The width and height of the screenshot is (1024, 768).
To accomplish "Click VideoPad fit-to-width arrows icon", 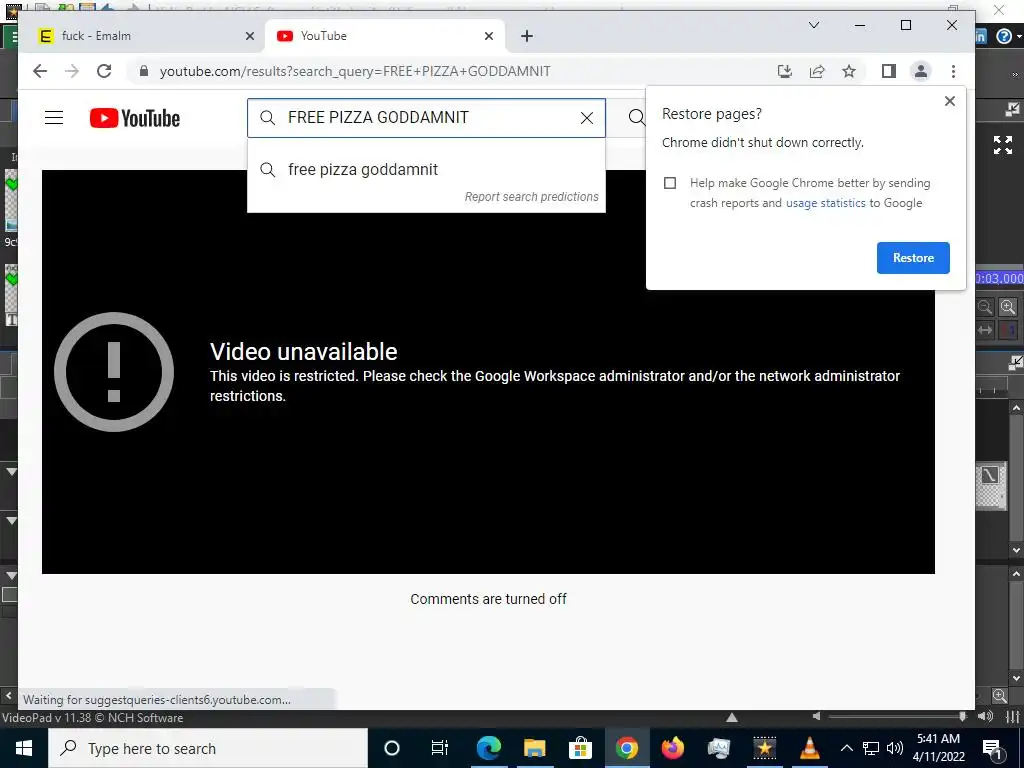I will [x=985, y=330].
